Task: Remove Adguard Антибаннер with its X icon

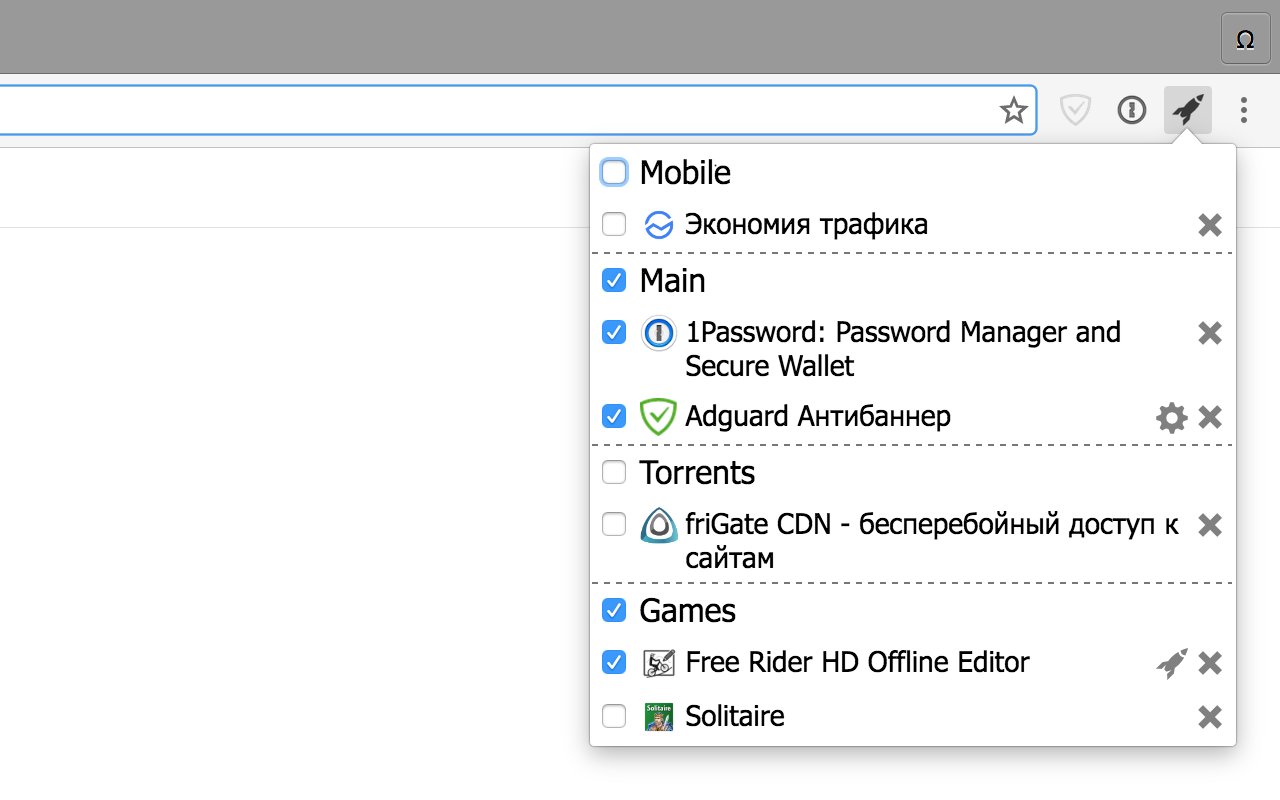Action: coord(1210,417)
